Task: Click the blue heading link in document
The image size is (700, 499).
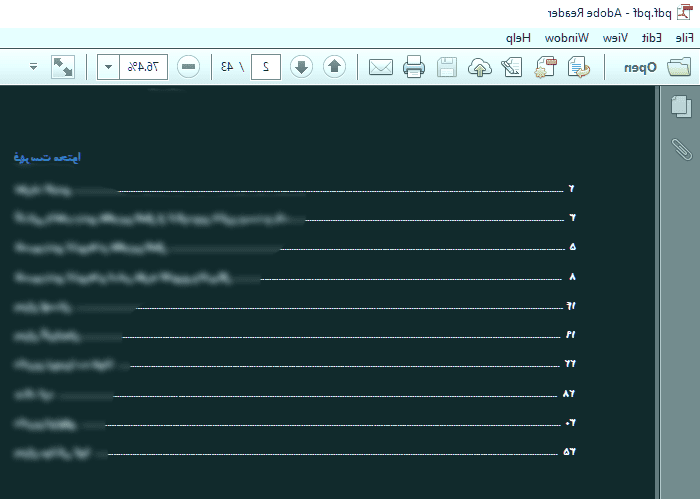Action: pos(47,158)
